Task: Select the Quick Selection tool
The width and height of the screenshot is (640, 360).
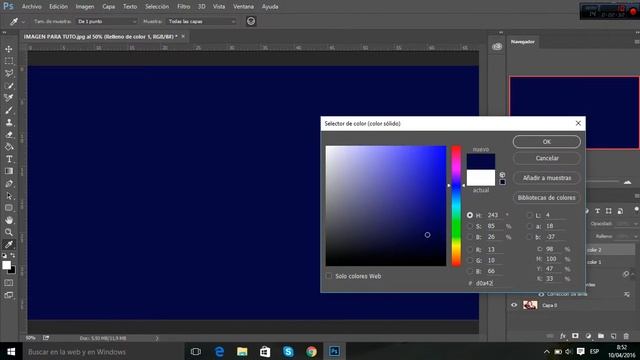Action: (x=9, y=86)
